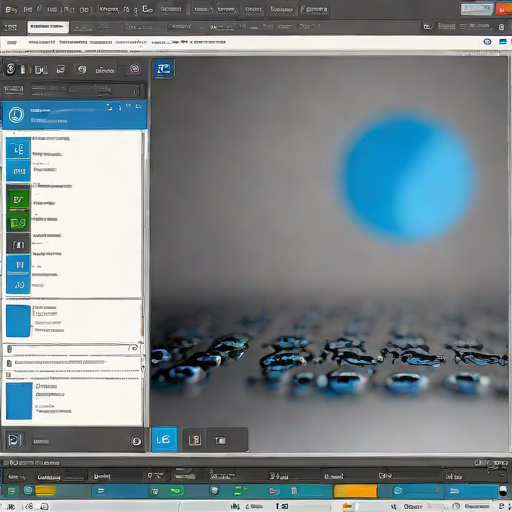This screenshot has height=512, width=512.
Task: Click the blue monitor icon above the canvas
Action: click(x=164, y=69)
